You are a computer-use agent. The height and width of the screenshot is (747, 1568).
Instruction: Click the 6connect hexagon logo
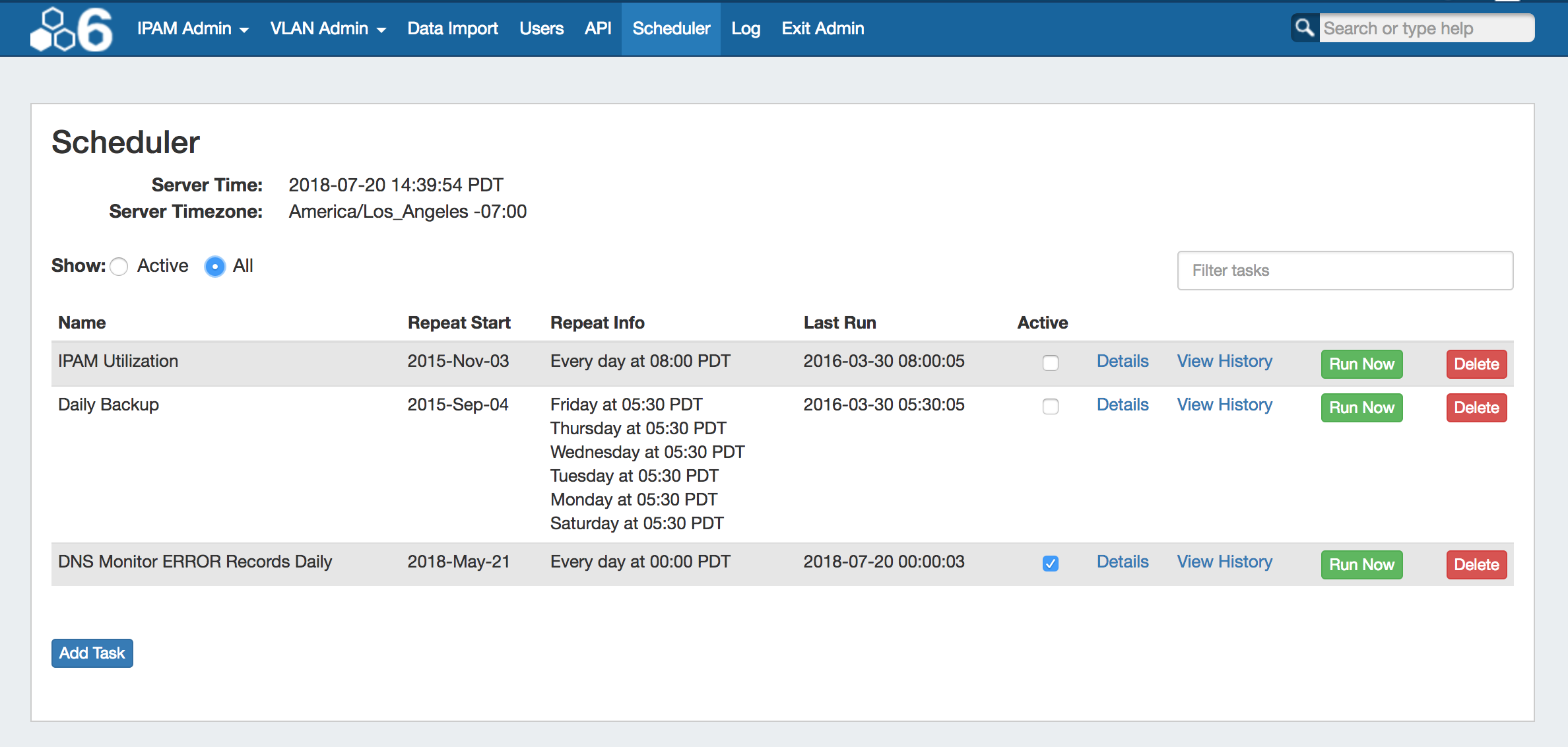tap(71, 29)
